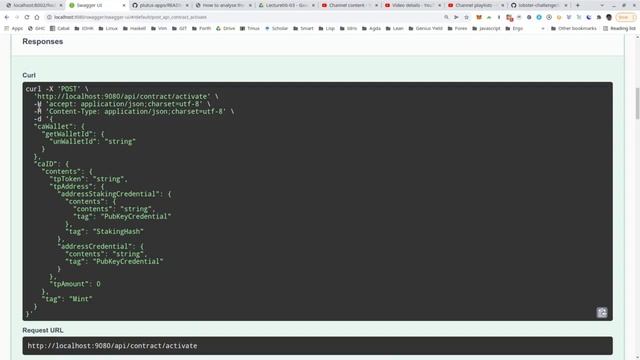
Task: Open the Tmux bookmark
Action: (250, 29)
